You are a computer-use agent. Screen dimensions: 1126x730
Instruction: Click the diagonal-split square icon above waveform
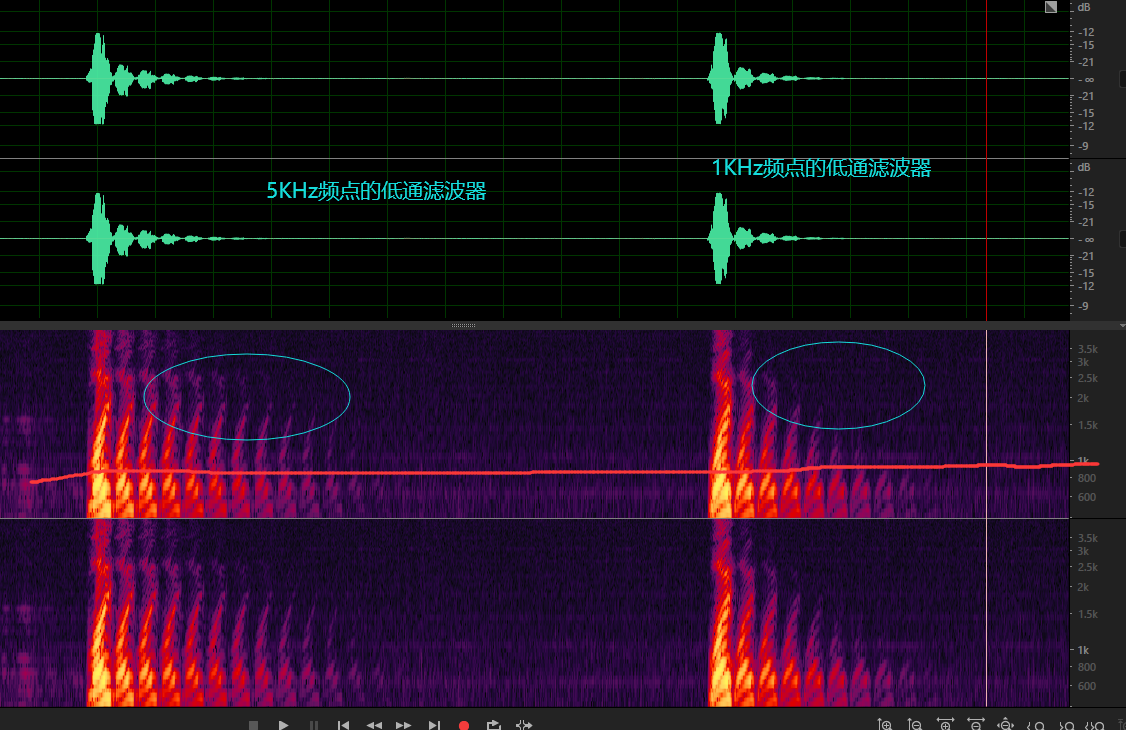click(1051, 7)
